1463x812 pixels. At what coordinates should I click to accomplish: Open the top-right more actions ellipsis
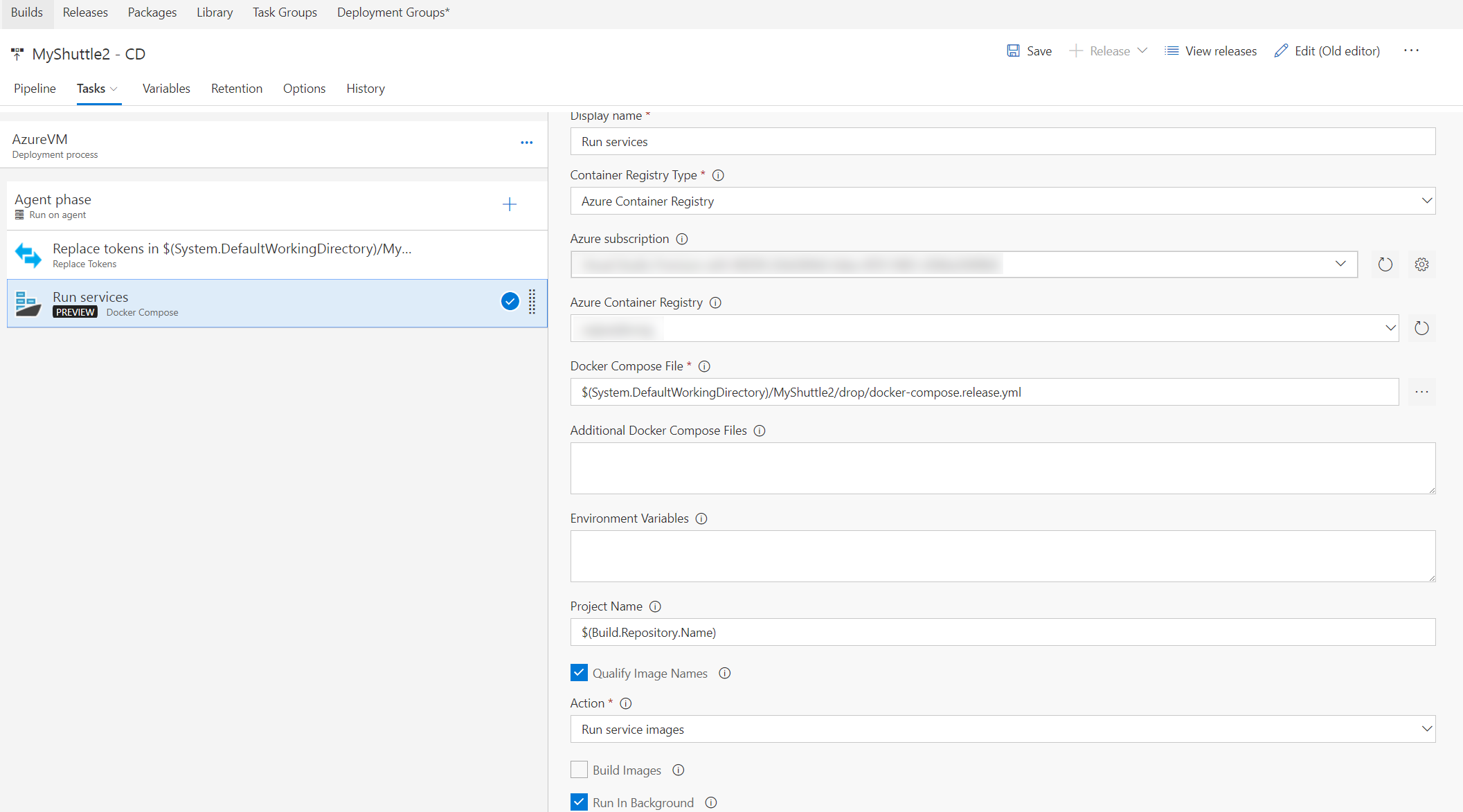[1411, 51]
